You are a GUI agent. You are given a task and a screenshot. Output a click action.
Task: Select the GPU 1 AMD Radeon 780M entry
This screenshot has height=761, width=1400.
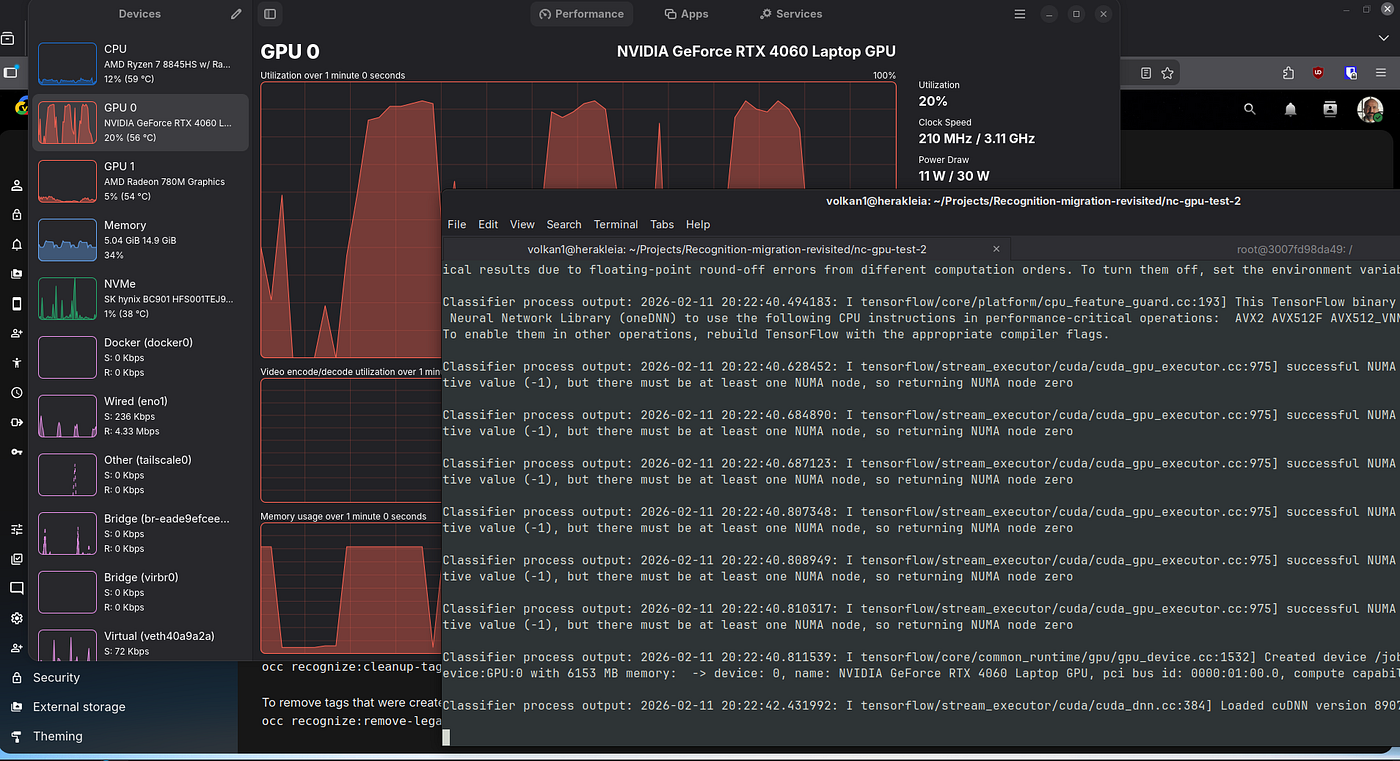click(x=140, y=181)
